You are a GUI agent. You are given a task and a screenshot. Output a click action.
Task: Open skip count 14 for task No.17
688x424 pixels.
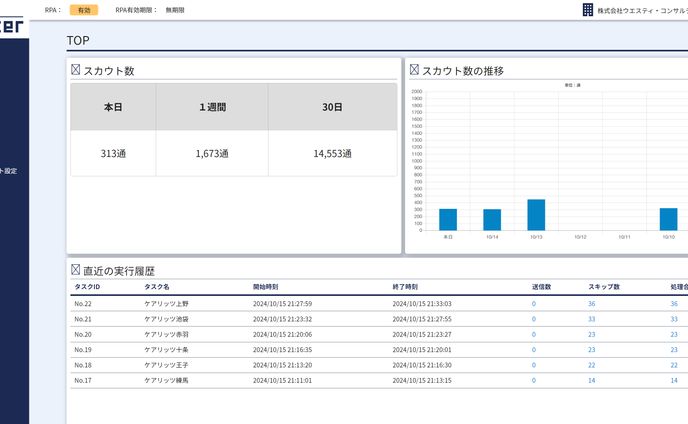click(x=591, y=380)
